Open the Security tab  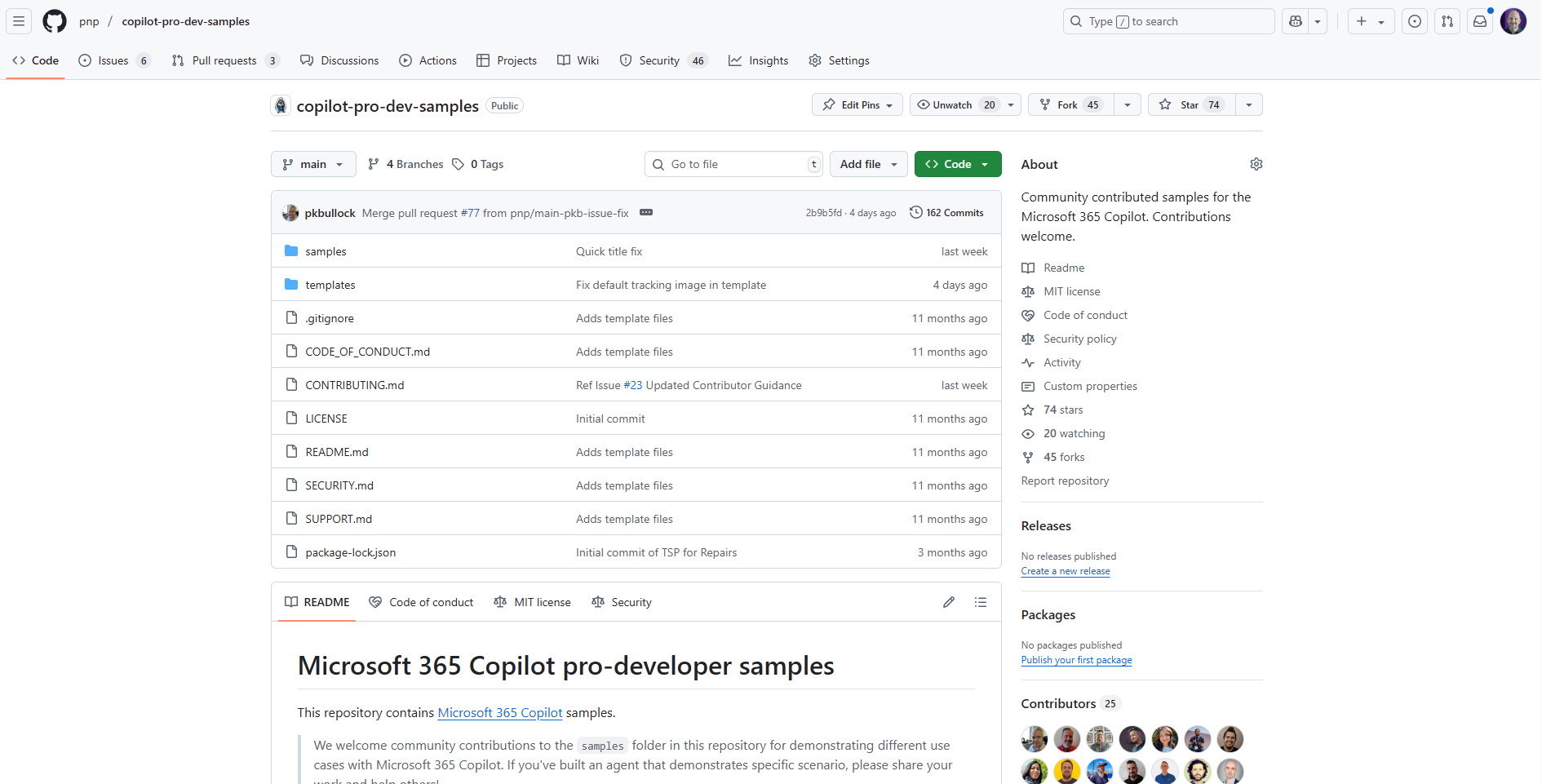point(663,60)
